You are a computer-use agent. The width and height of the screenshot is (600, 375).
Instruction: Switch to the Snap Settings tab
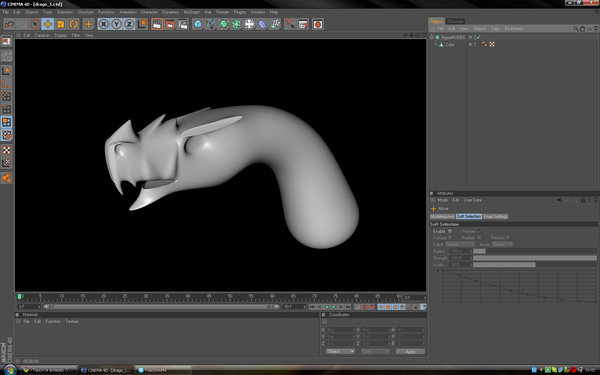[495, 216]
